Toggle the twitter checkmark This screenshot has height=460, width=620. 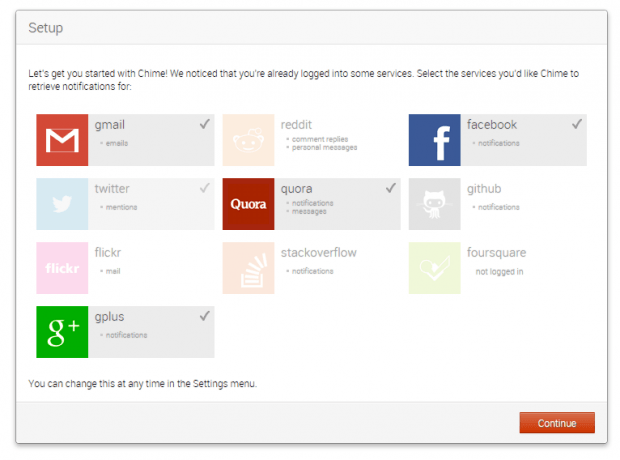click(204, 188)
